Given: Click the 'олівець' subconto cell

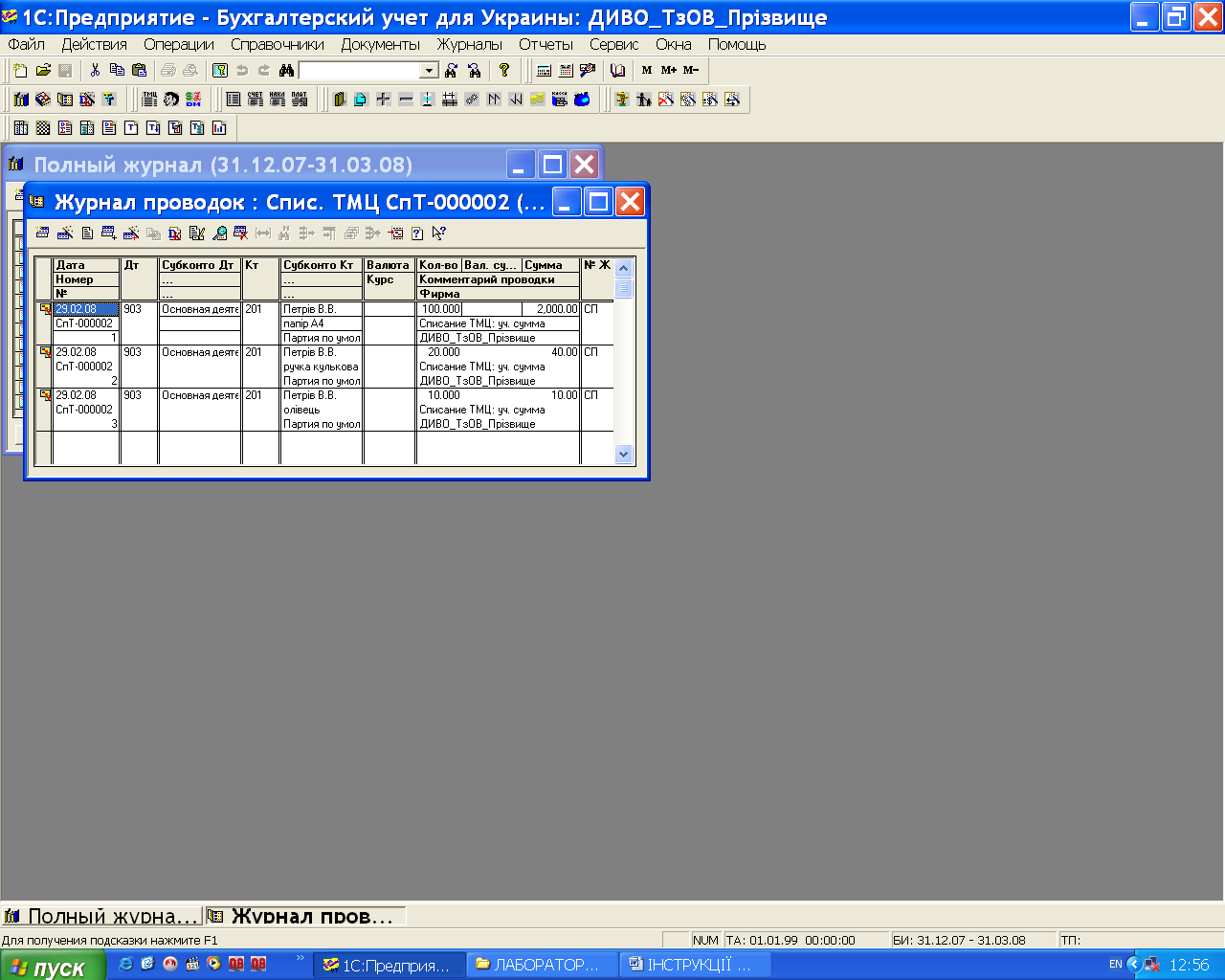Looking at the screenshot, I should (x=322, y=410).
